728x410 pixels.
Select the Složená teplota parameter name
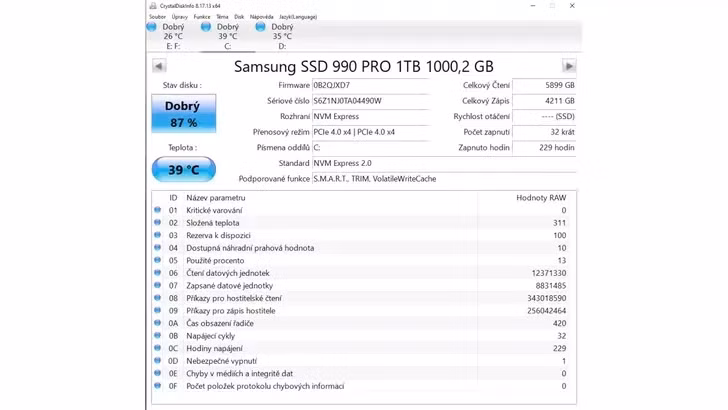pyautogui.click(x=213, y=223)
